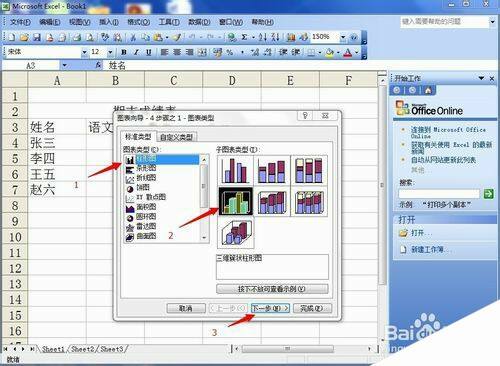This screenshot has width=500, height=366.
Task: Expand the Name Box dropdown arrow
Action: (x=64, y=65)
